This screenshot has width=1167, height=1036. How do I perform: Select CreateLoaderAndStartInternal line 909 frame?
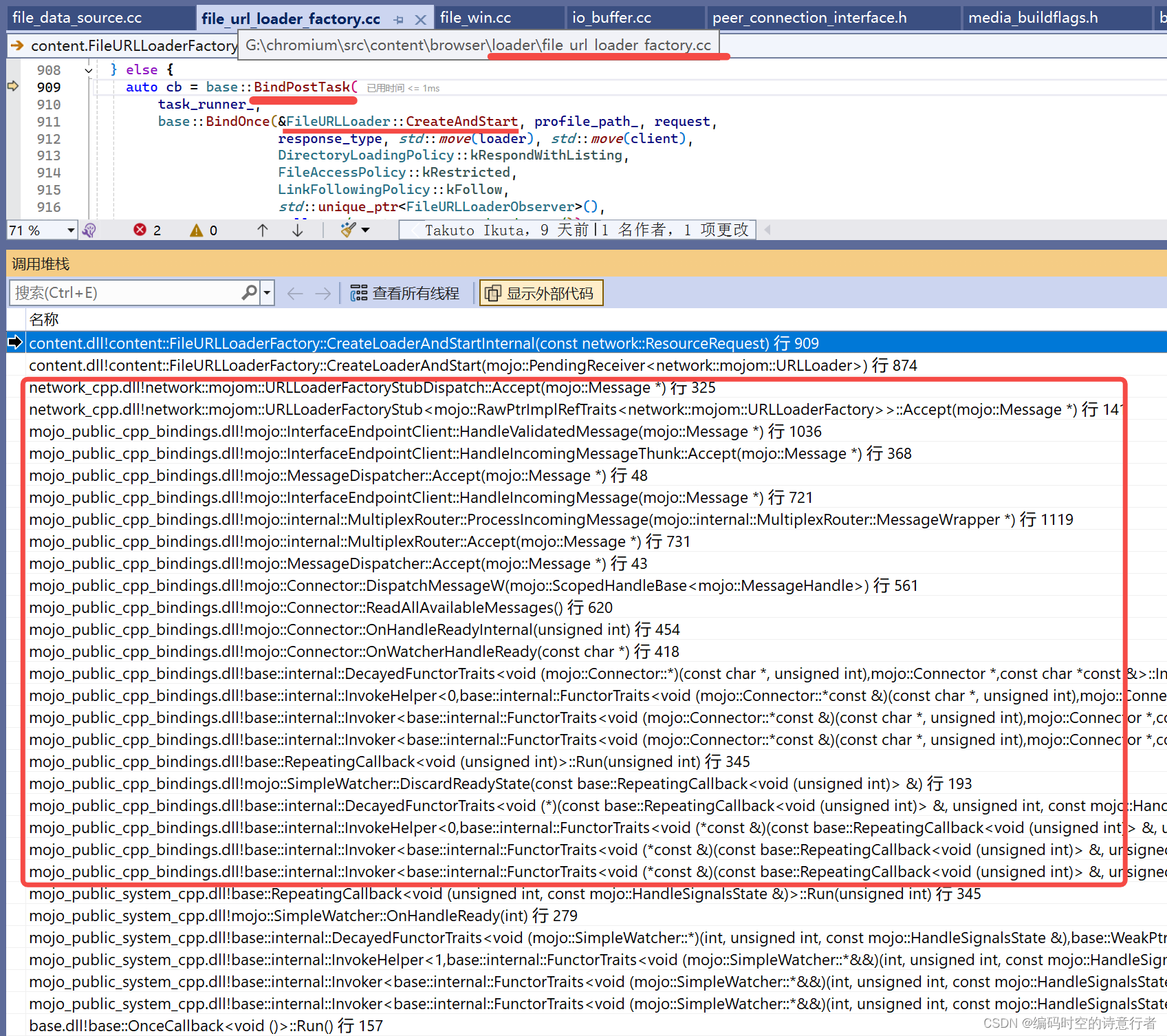596,343
